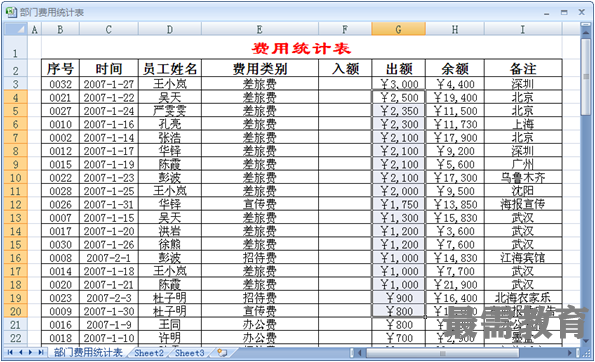This screenshot has height=362, width=595.
Task: Click name cell 徐熊
Action: pyautogui.click(x=170, y=244)
